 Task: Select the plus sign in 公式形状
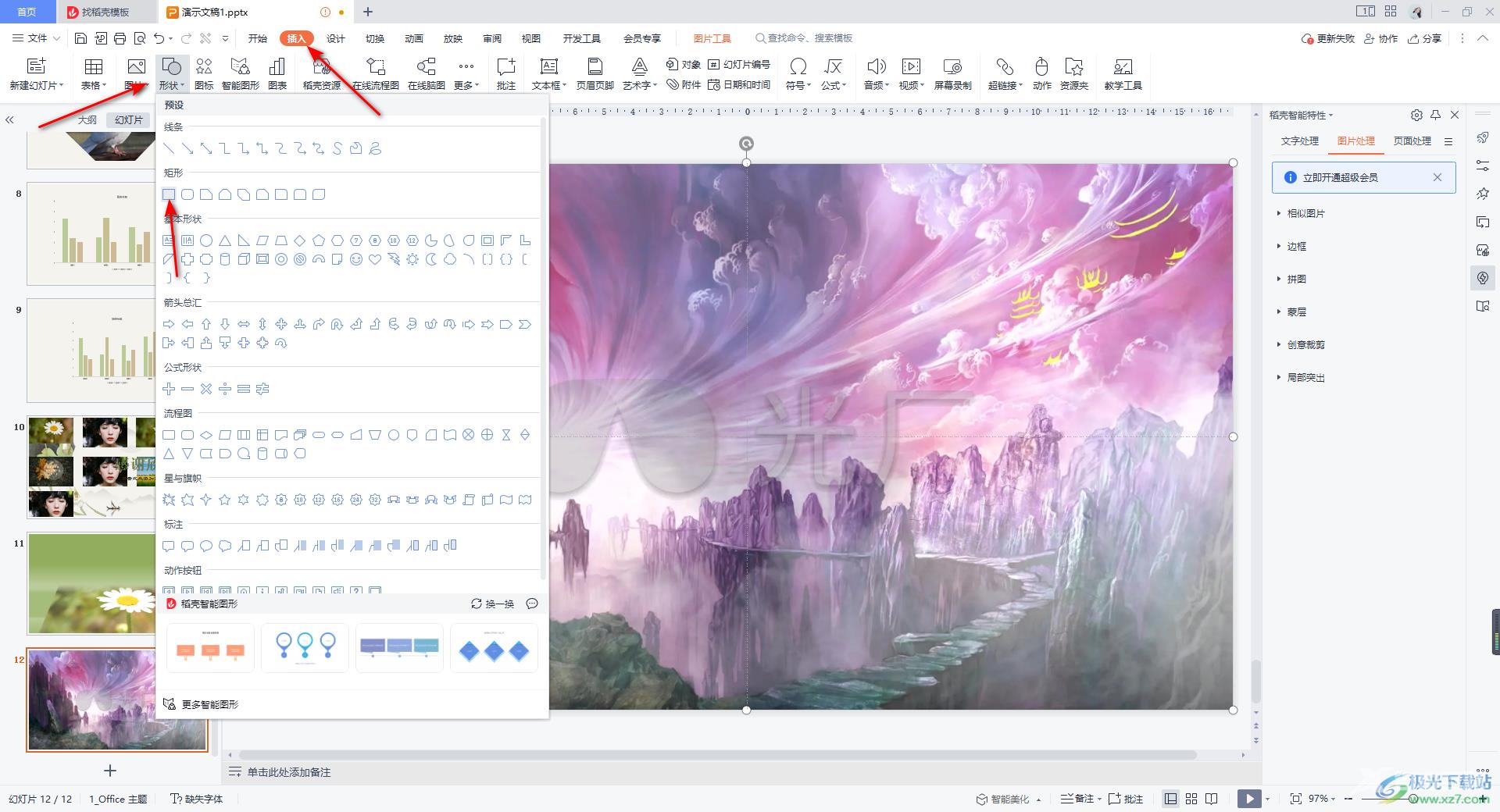[169, 389]
